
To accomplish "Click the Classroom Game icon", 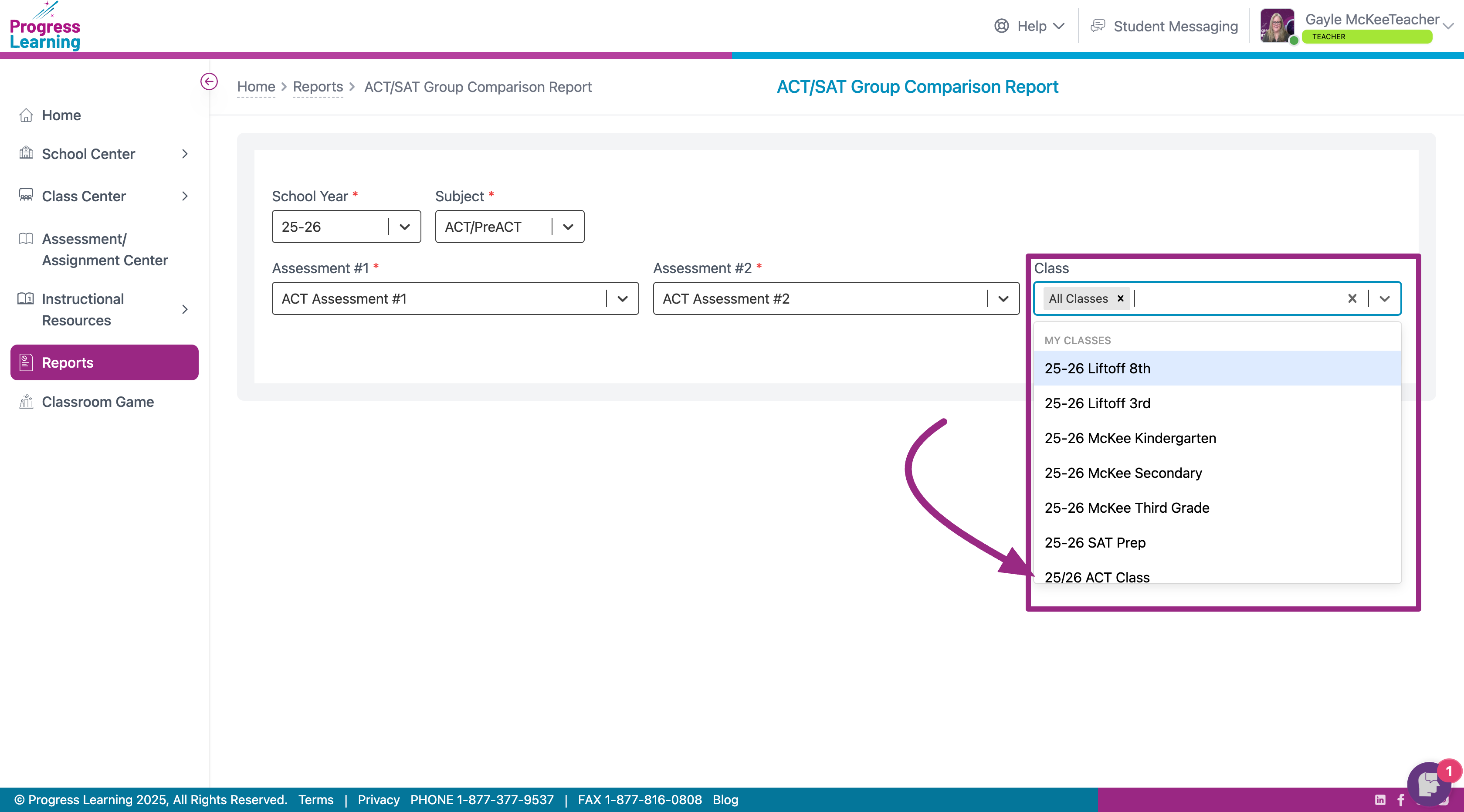I will point(26,402).
